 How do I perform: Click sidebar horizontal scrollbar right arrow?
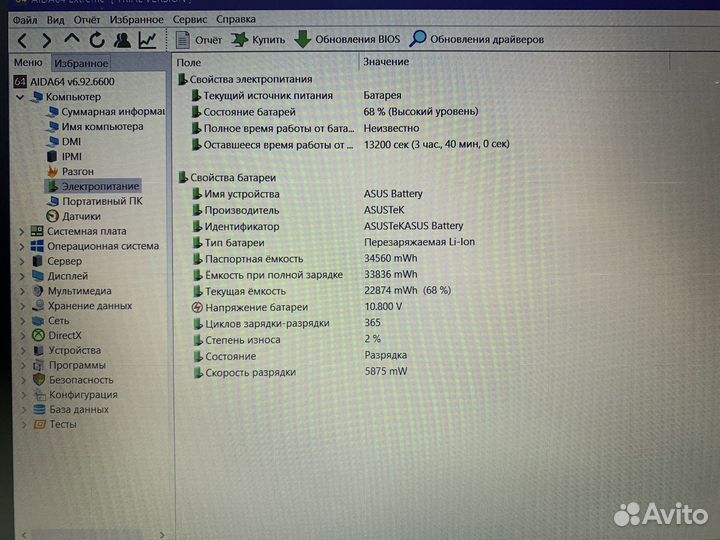click(162, 534)
